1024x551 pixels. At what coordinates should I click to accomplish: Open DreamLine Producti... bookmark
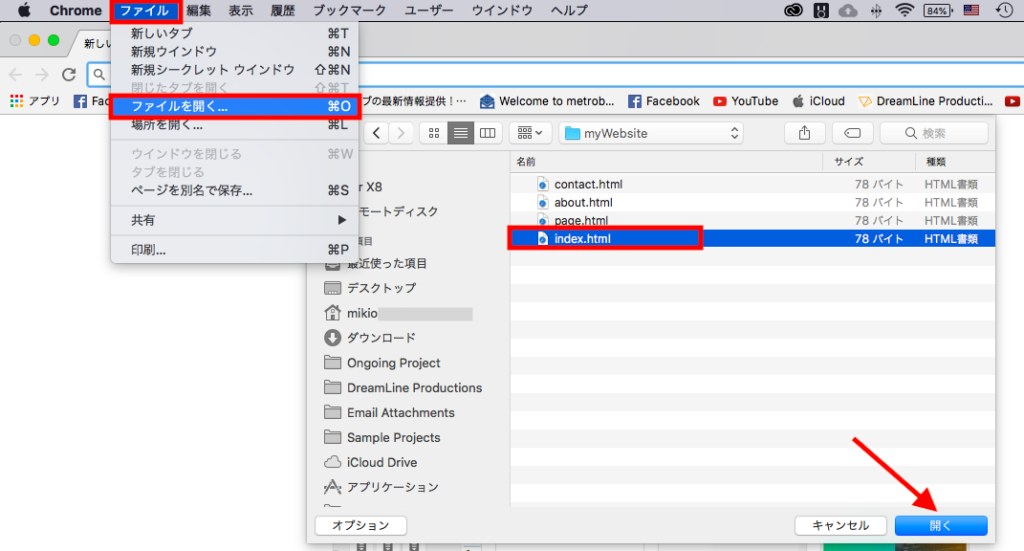click(925, 101)
